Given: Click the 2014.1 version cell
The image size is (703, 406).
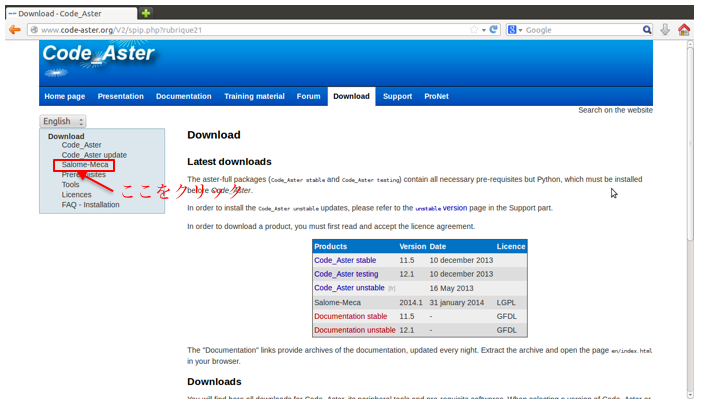Looking at the screenshot, I should click(411, 302).
